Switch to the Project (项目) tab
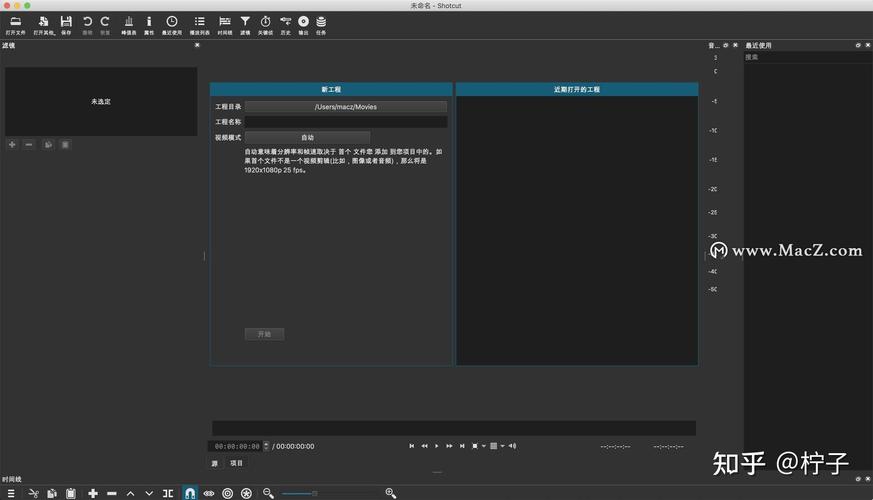Image resolution: width=873 pixels, height=500 pixels. (x=236, y=463)
